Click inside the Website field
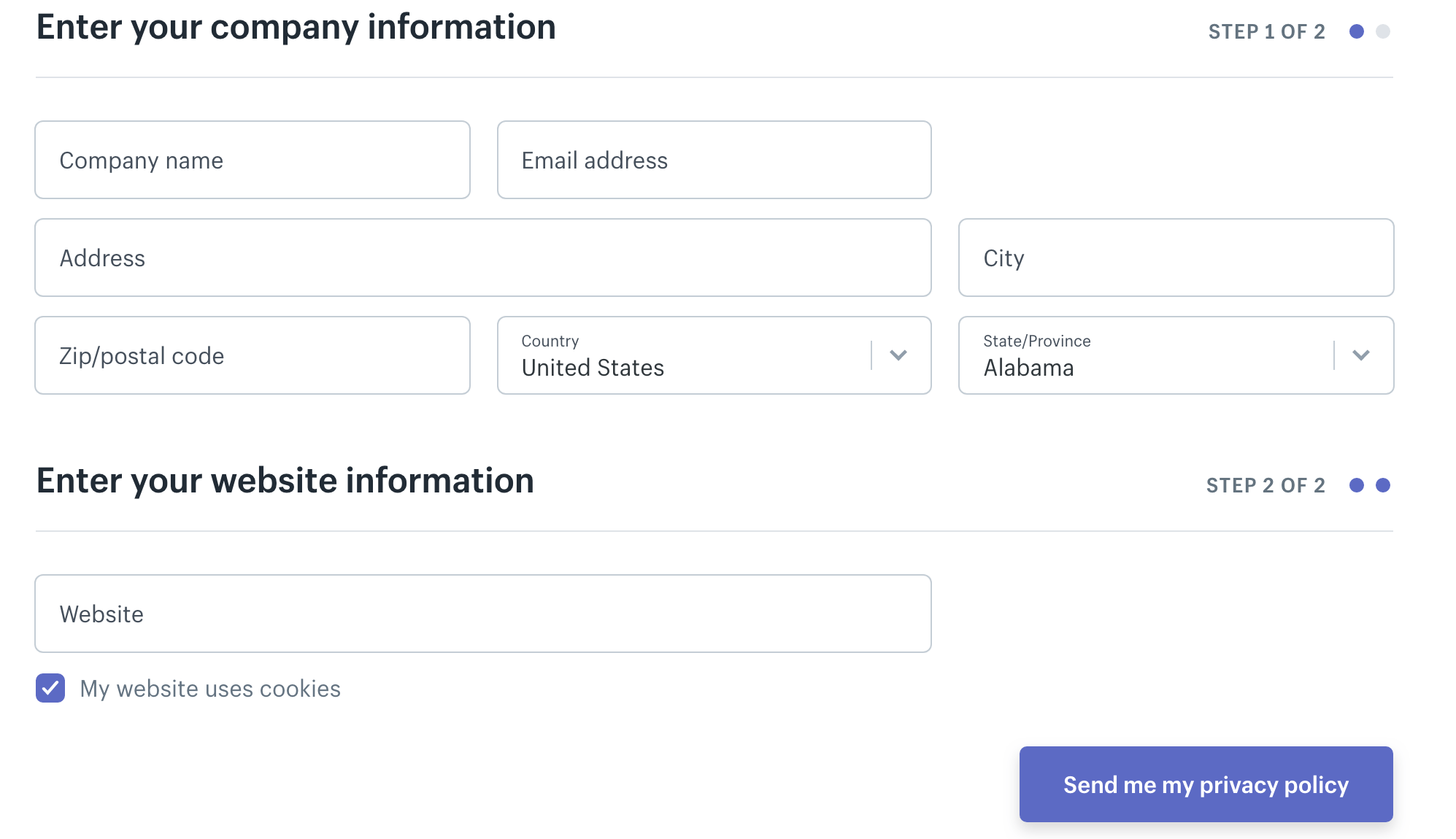 [482, 614]
